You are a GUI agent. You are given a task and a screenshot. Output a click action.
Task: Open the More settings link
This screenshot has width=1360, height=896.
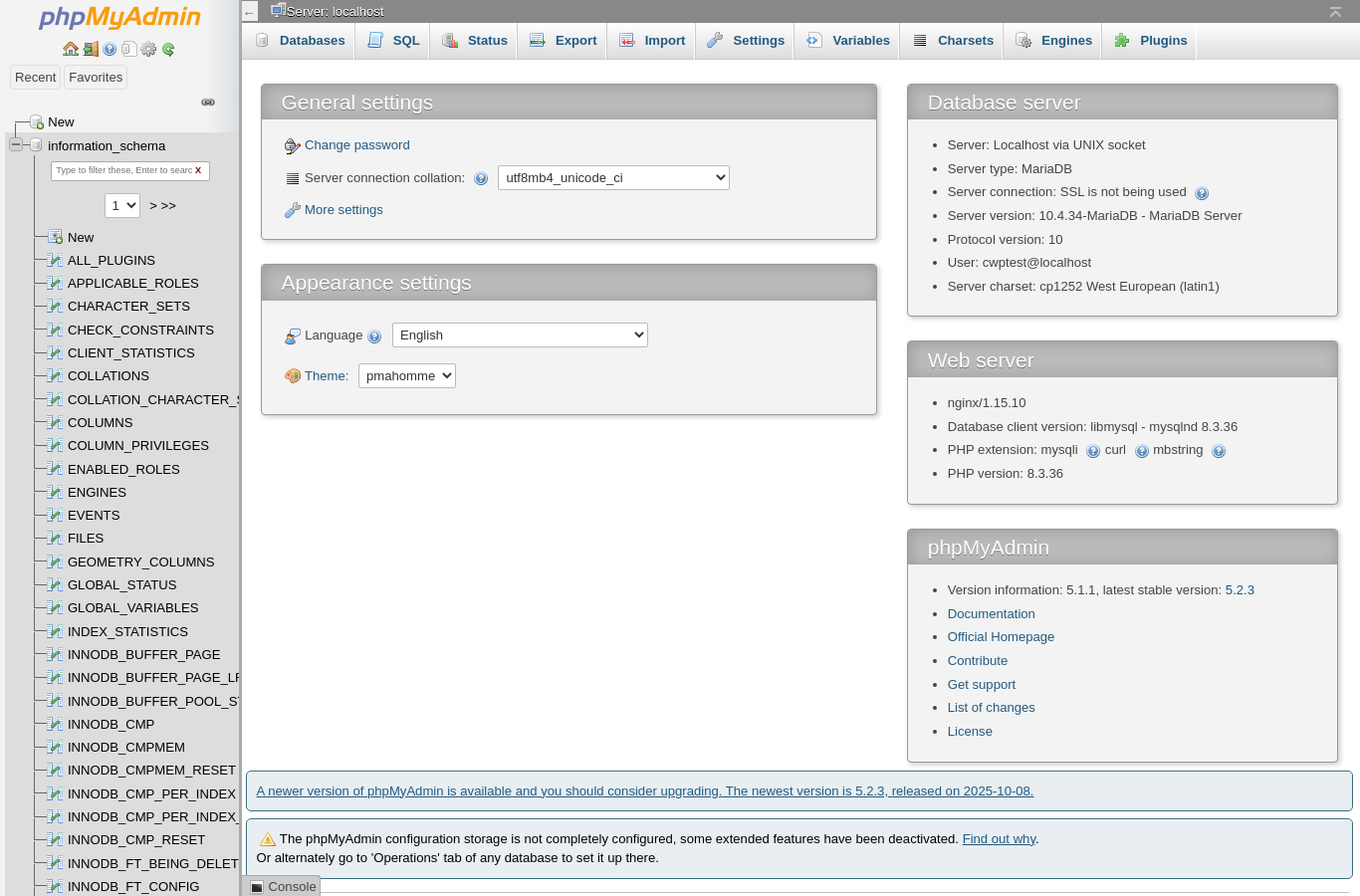pos(343,210)
